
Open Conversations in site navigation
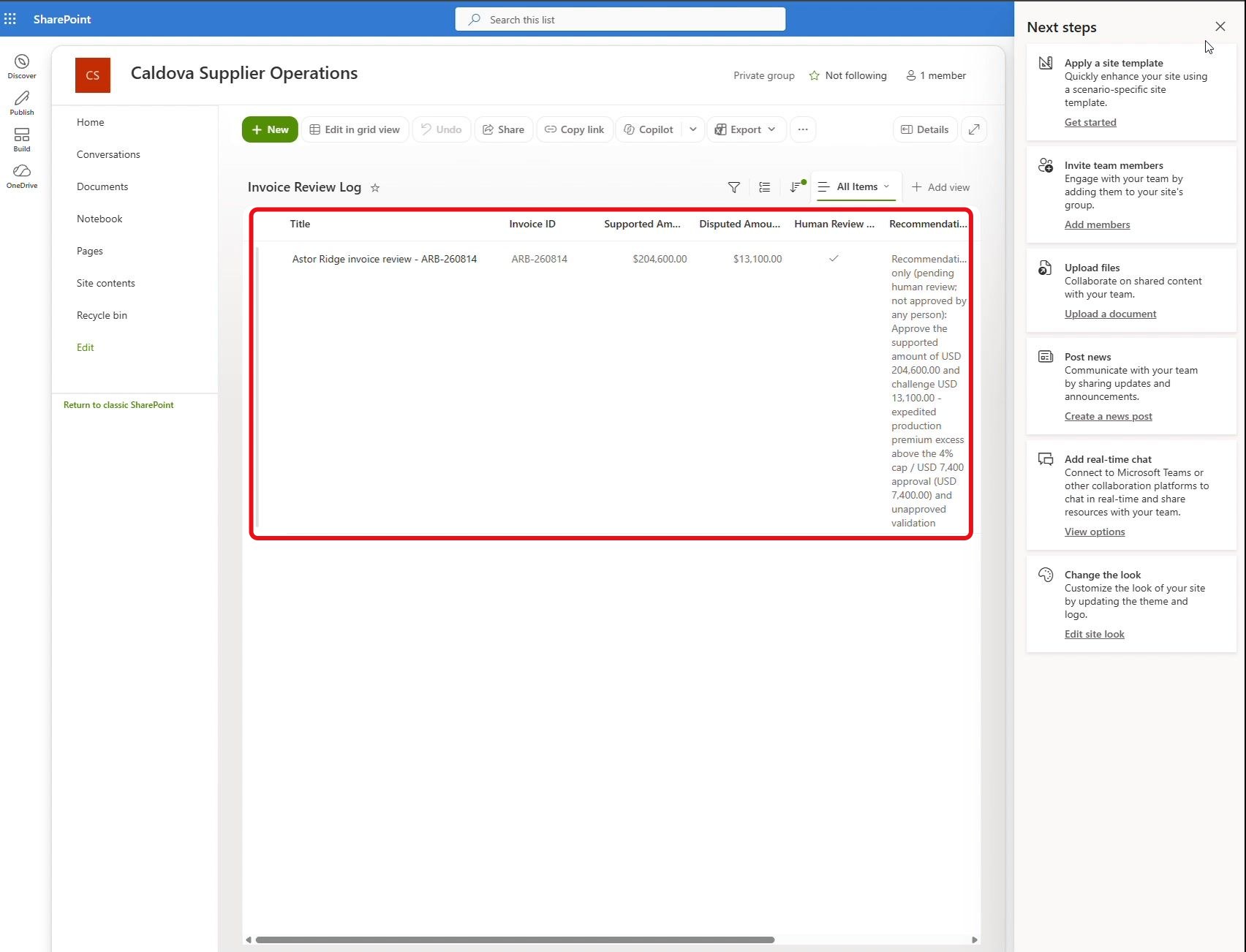click(x=108, y=154)
